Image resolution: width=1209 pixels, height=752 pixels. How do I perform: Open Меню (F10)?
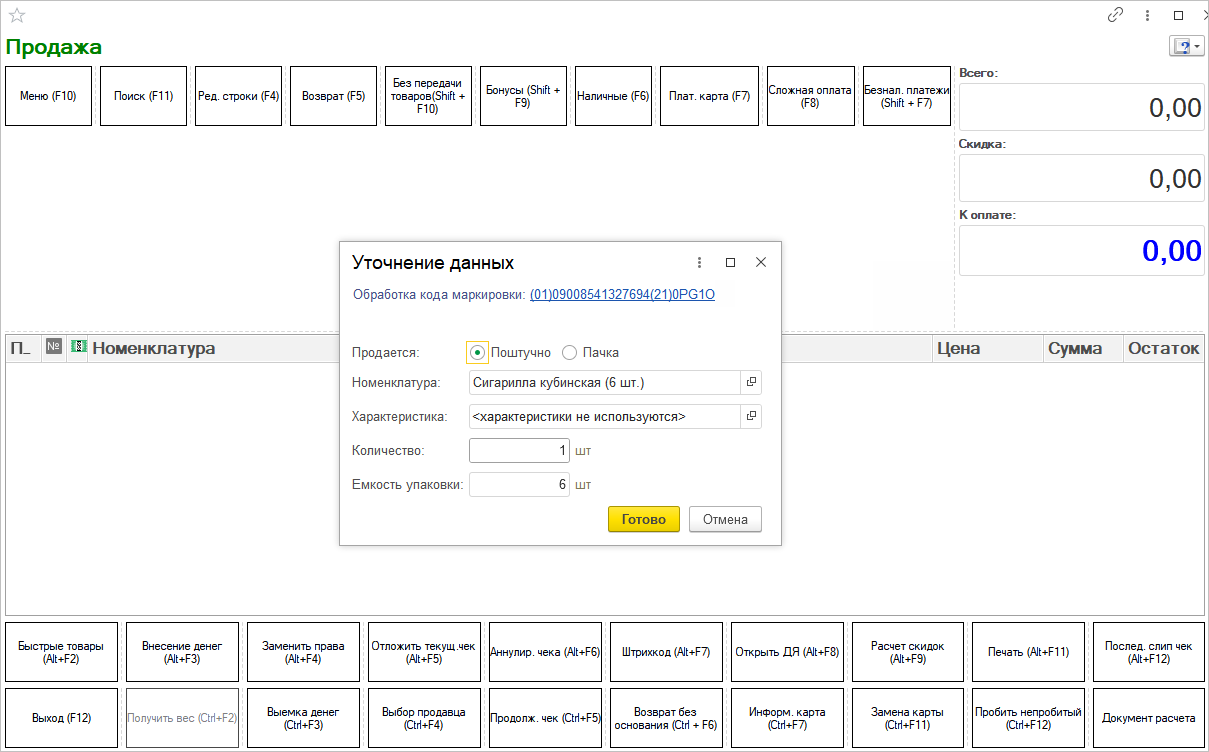(x=48, y=96)
